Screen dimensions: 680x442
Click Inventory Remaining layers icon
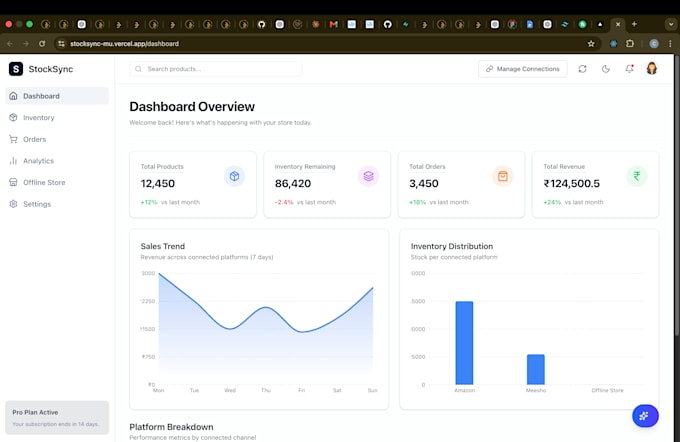pos(368,176)
